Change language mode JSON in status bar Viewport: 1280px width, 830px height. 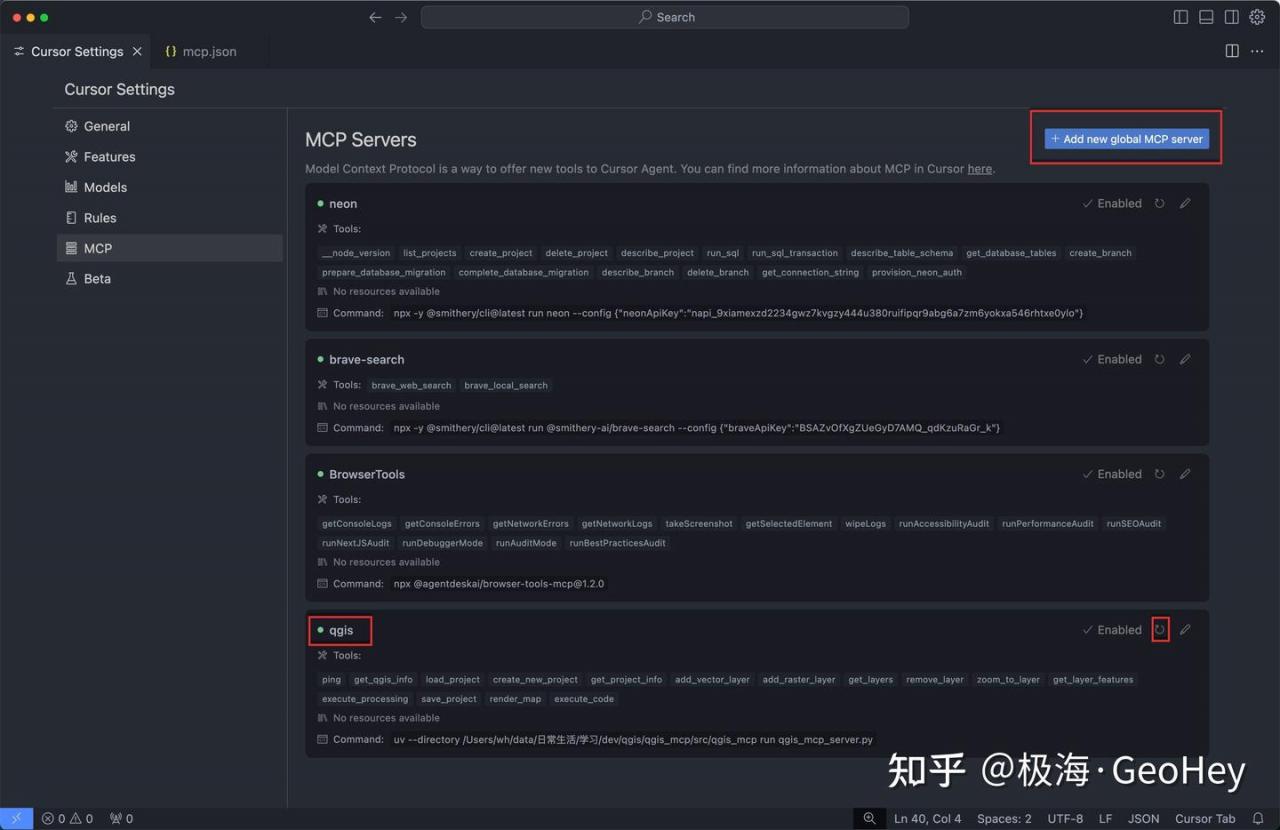(1144, 818)
